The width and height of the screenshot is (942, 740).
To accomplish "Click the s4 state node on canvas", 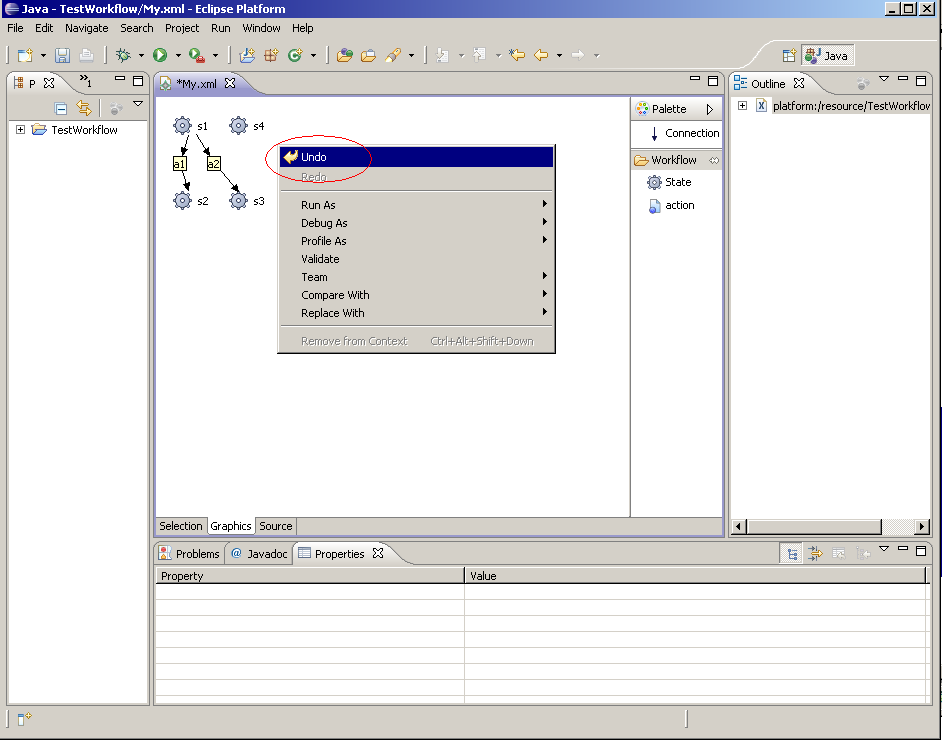I will pyautogui.click(x=238, y=126).
